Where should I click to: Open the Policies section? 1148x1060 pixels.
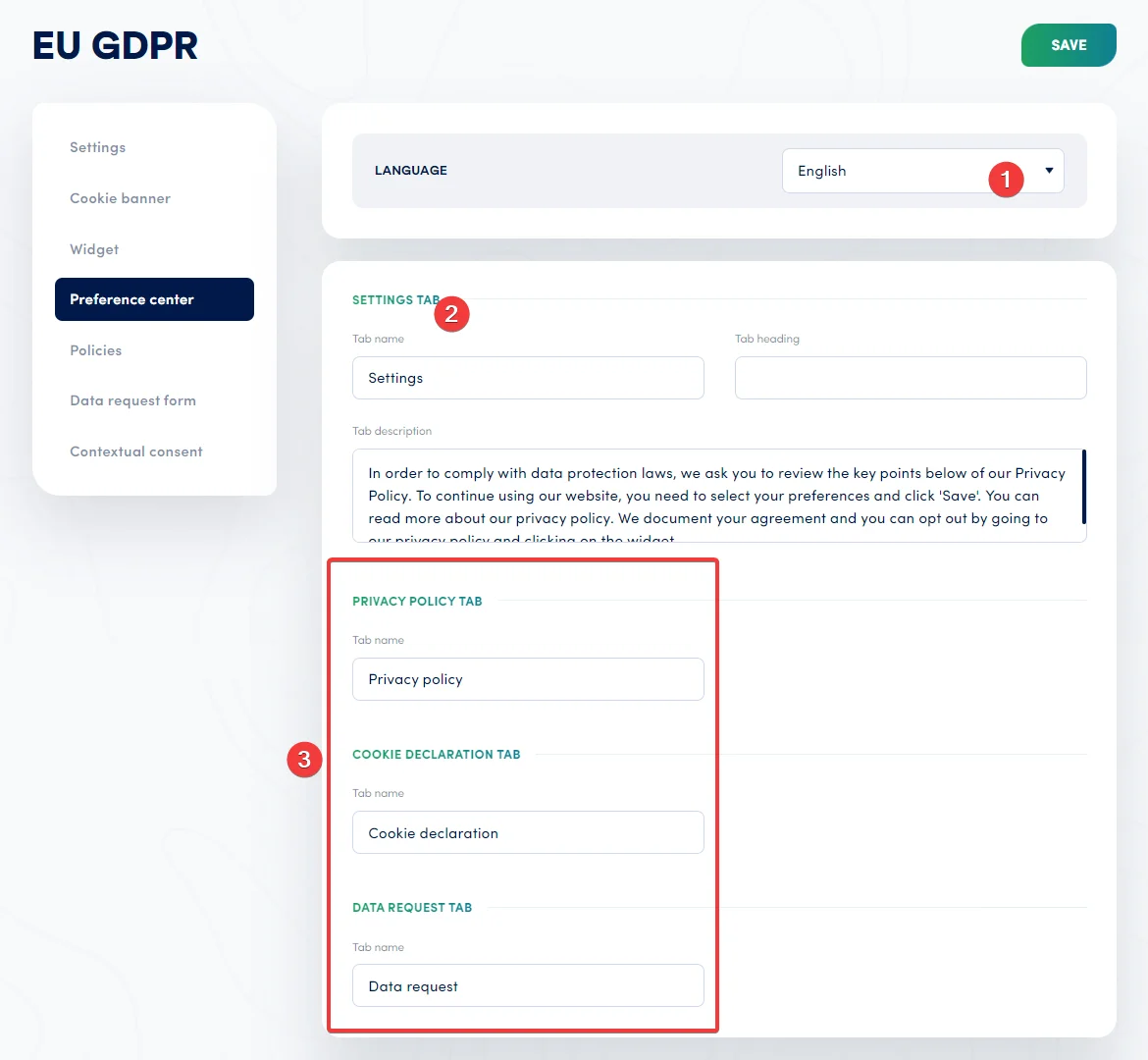click(x=95, y=350)
